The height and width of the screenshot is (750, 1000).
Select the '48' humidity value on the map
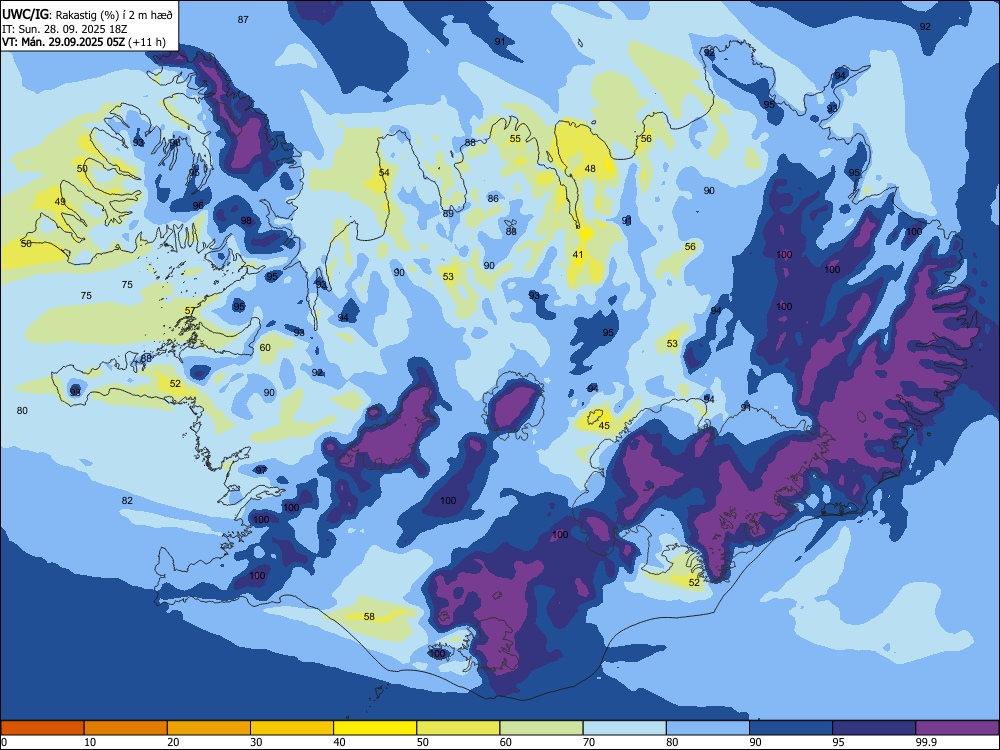pos(590,168)
